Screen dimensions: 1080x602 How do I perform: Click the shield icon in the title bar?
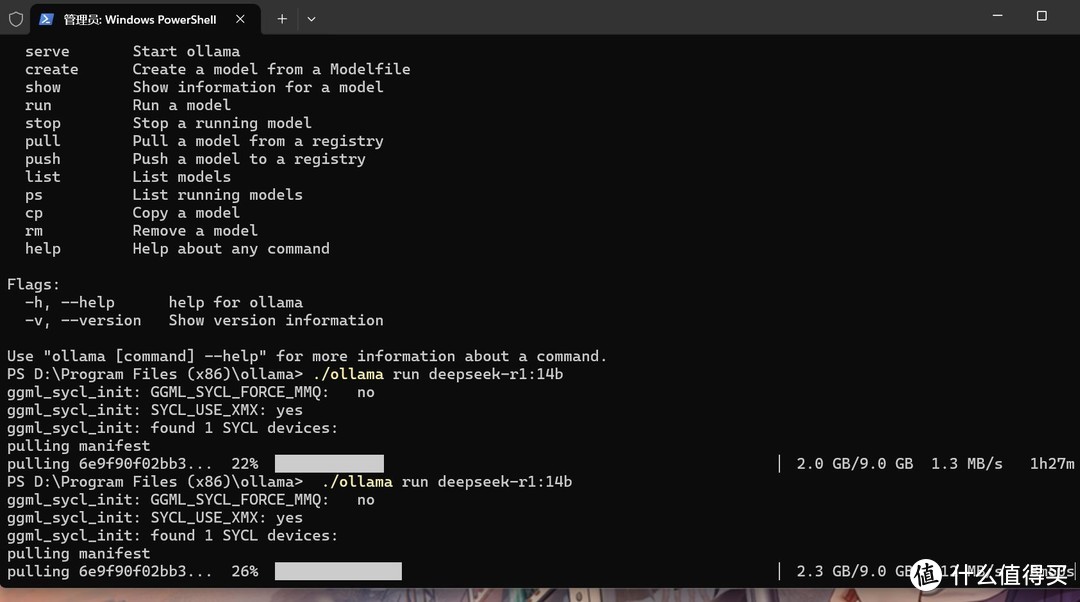point(16,19)
